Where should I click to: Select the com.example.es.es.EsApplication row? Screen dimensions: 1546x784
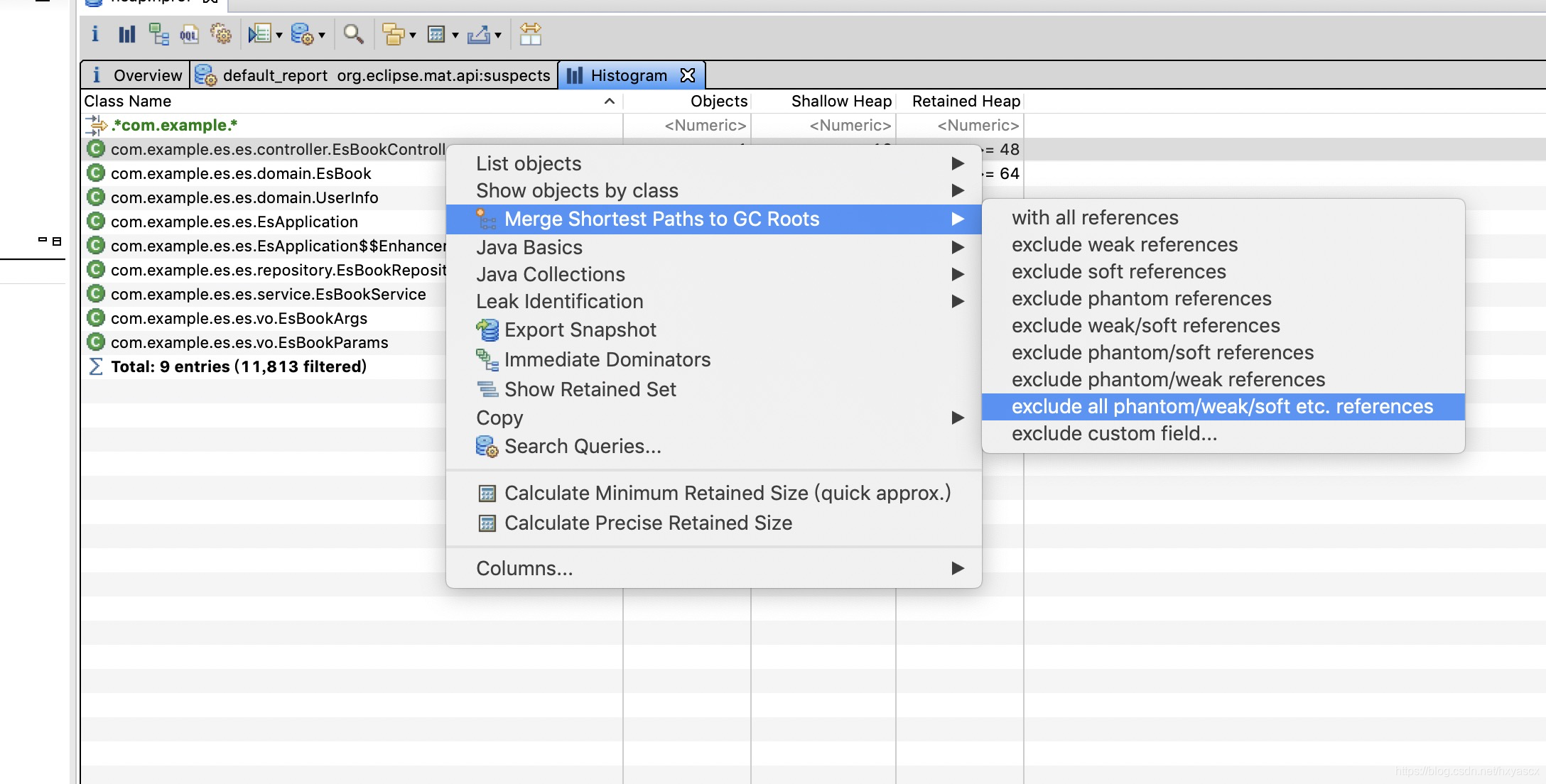[264, 222]
